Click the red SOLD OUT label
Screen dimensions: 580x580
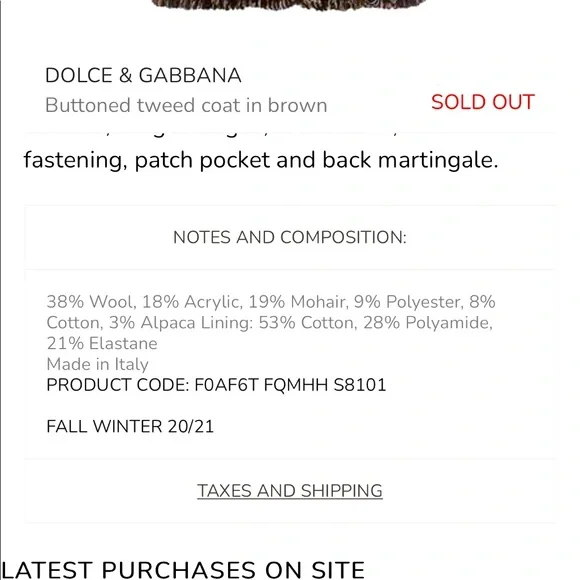pos(483,102)
